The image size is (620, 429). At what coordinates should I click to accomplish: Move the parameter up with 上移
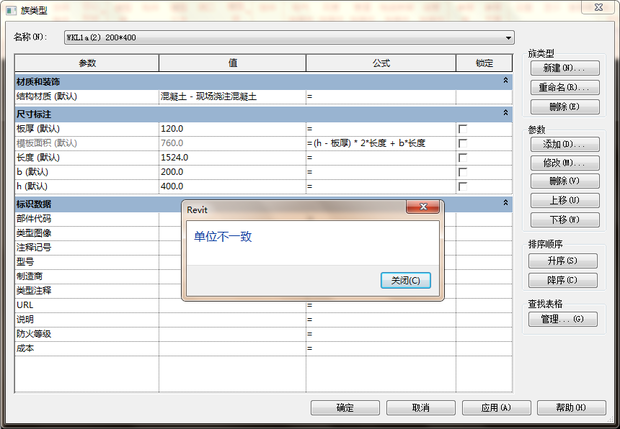[566, 200]
